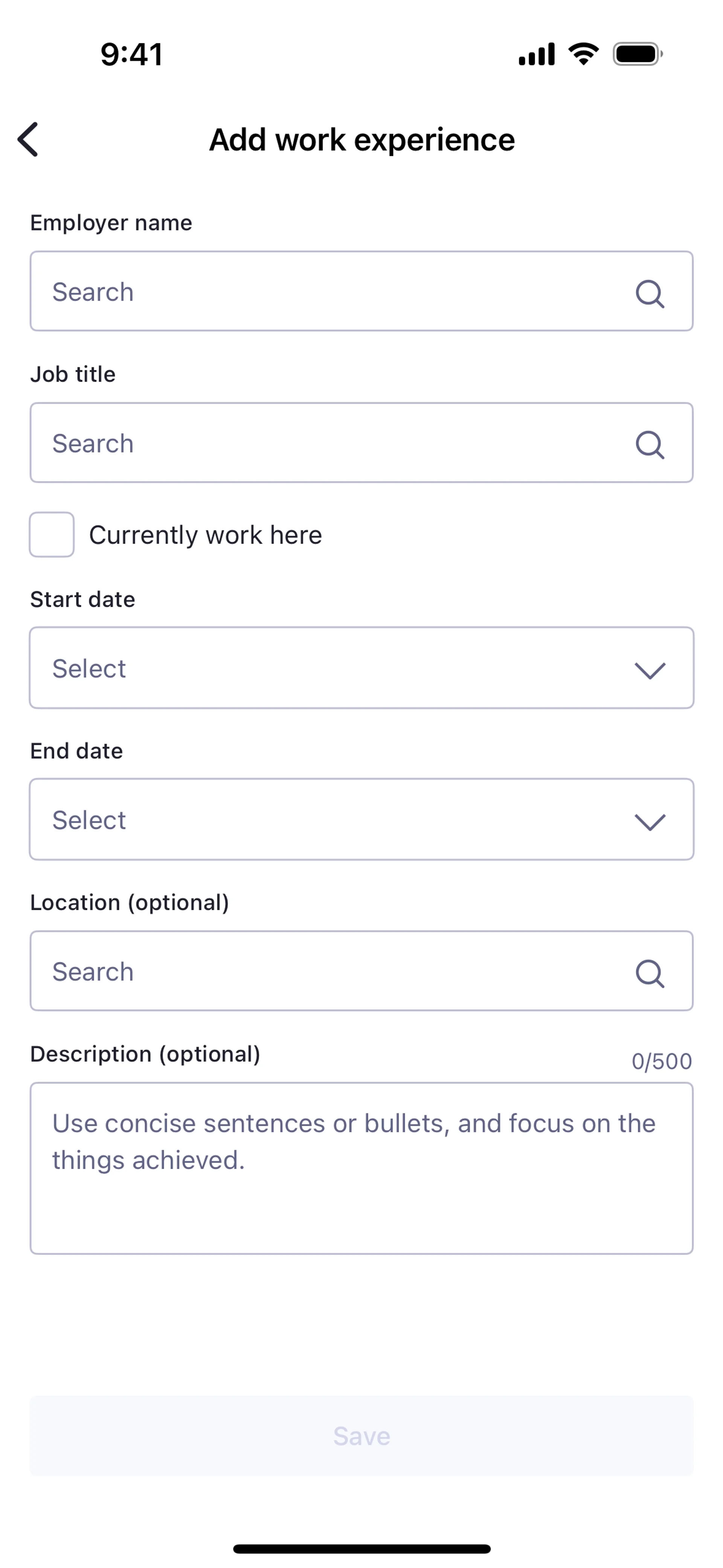Tap the Currently work here label

(x=205, y=535)
